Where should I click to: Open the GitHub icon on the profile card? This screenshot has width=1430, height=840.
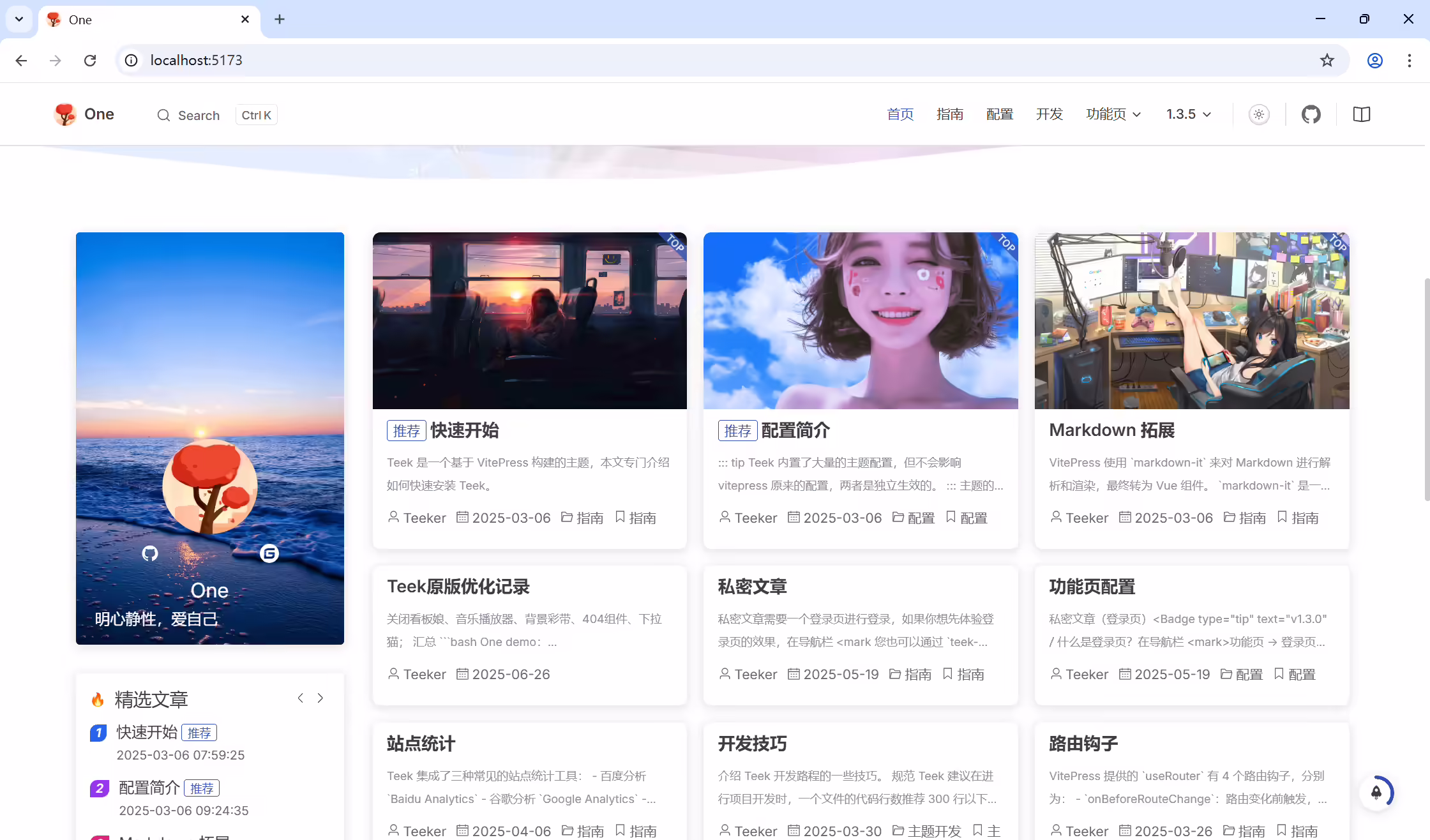(x=150, y=553)
